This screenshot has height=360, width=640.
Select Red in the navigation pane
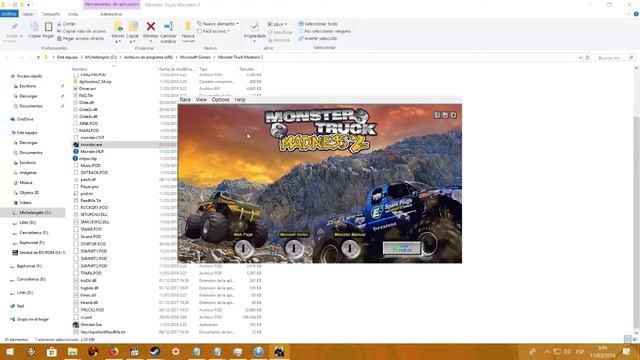pyautogui.click(x=20, y=306)
